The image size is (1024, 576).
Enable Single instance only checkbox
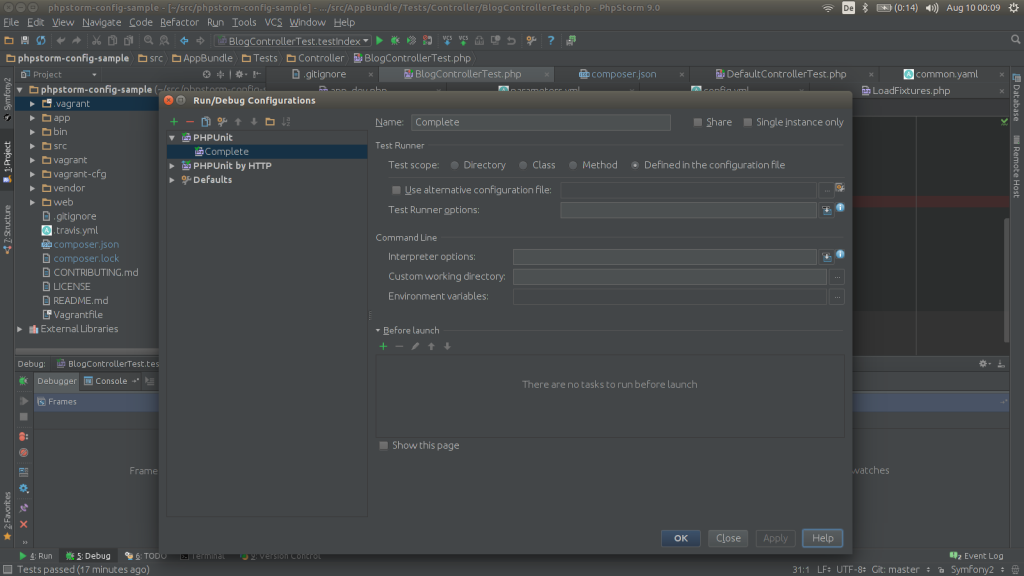point(748,122)
